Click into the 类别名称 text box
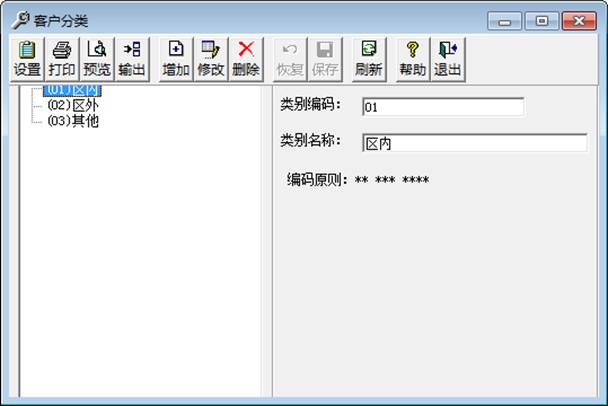Viewport: 608px width, 406px height. point(474,143)
